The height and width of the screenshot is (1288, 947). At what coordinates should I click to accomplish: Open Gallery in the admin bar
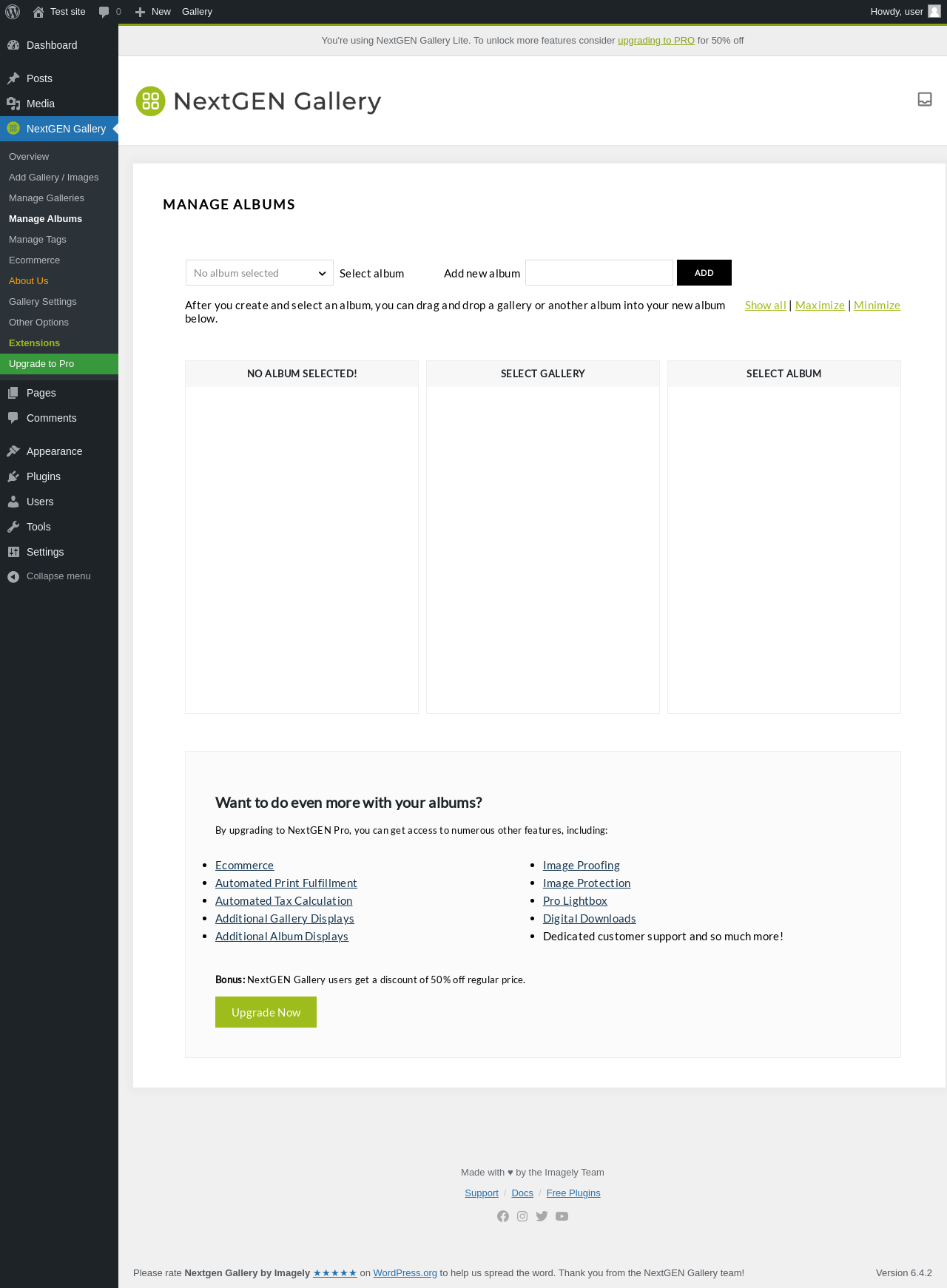197,12
